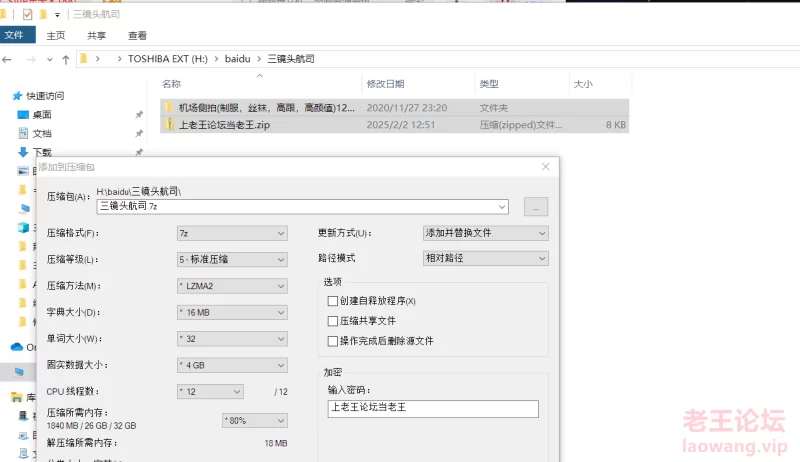Open the 文件 ribbon tab

16,35
